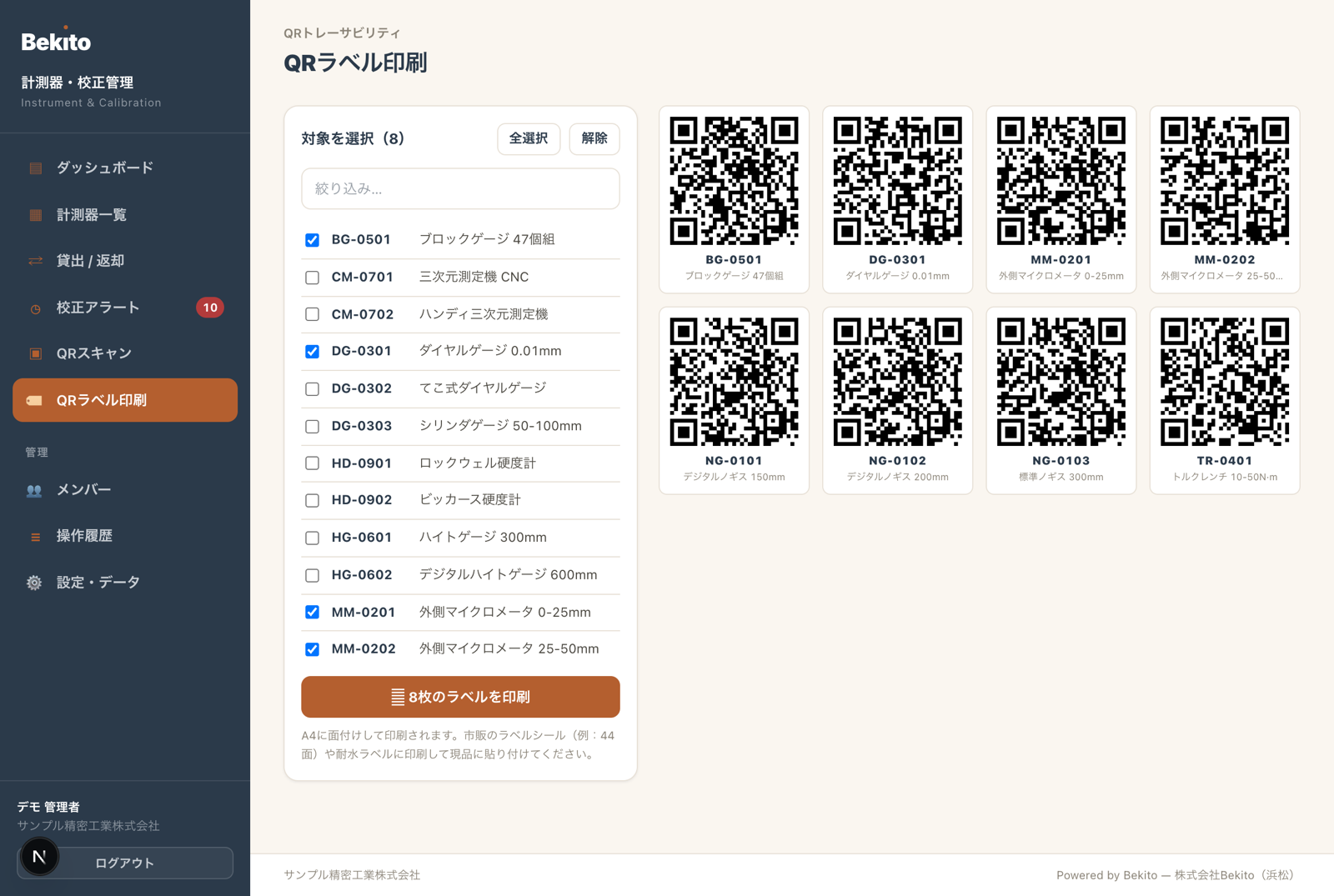Click the 全選択 button

529,138
